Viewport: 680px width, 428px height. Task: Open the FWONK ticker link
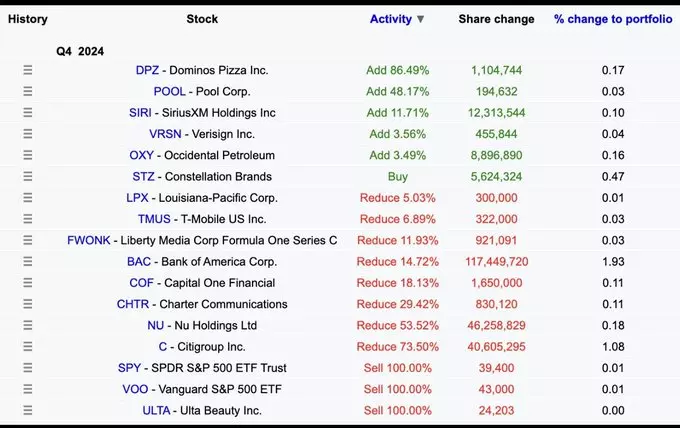tap(89, 240)
